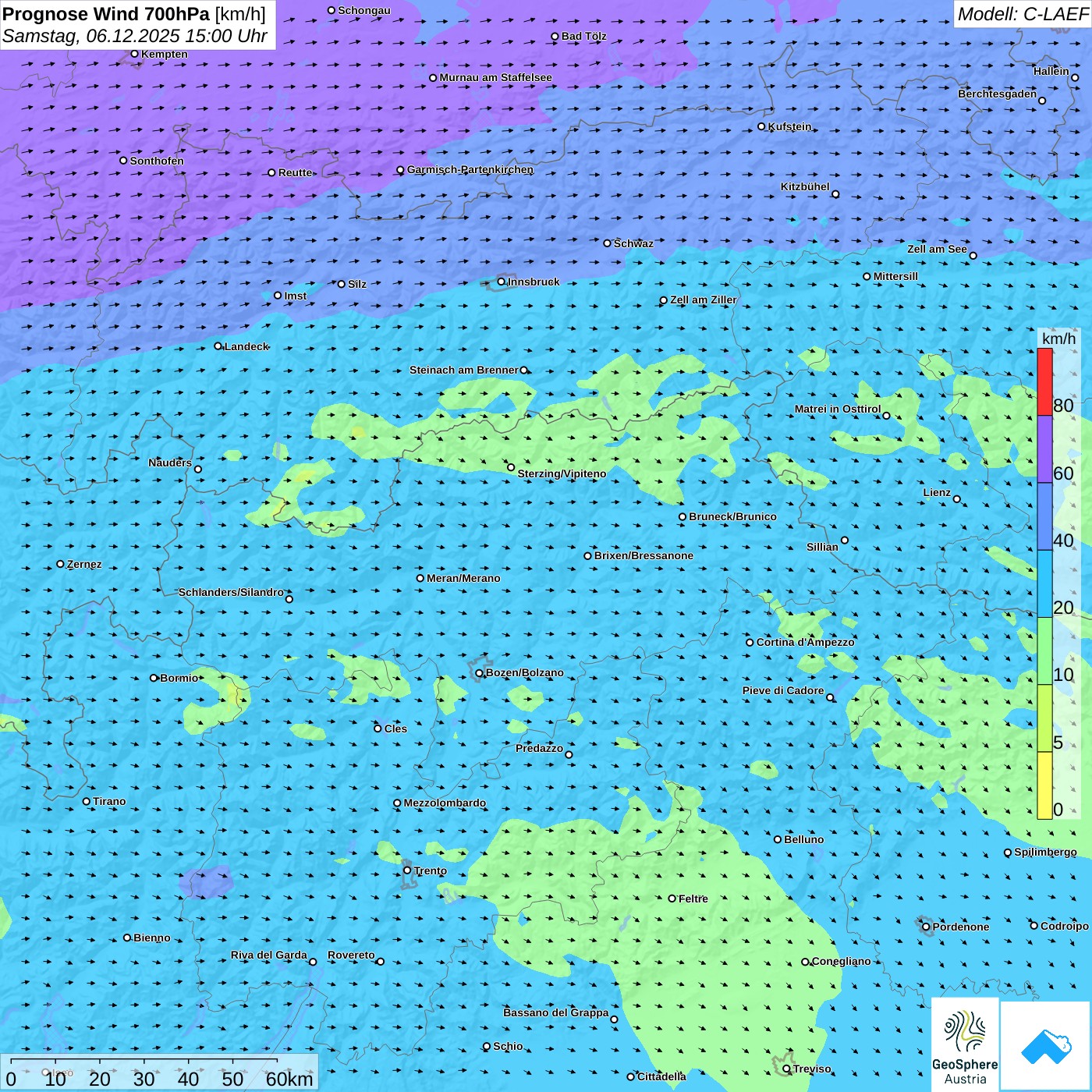Click the 'Modell: C-LAEF' label
Viewport: 1092px width, 1092px height.
[x=1023, y=14]
